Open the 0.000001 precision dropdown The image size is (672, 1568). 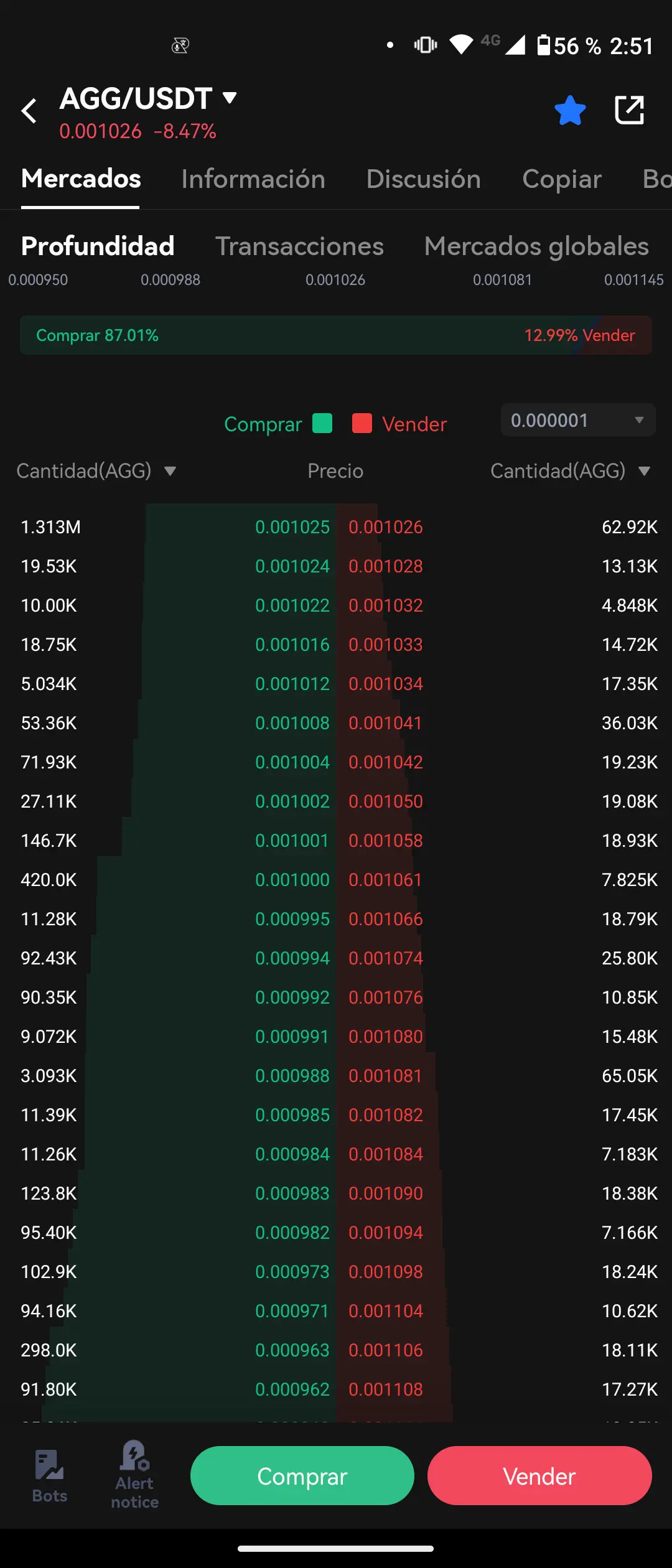[578, 420]
